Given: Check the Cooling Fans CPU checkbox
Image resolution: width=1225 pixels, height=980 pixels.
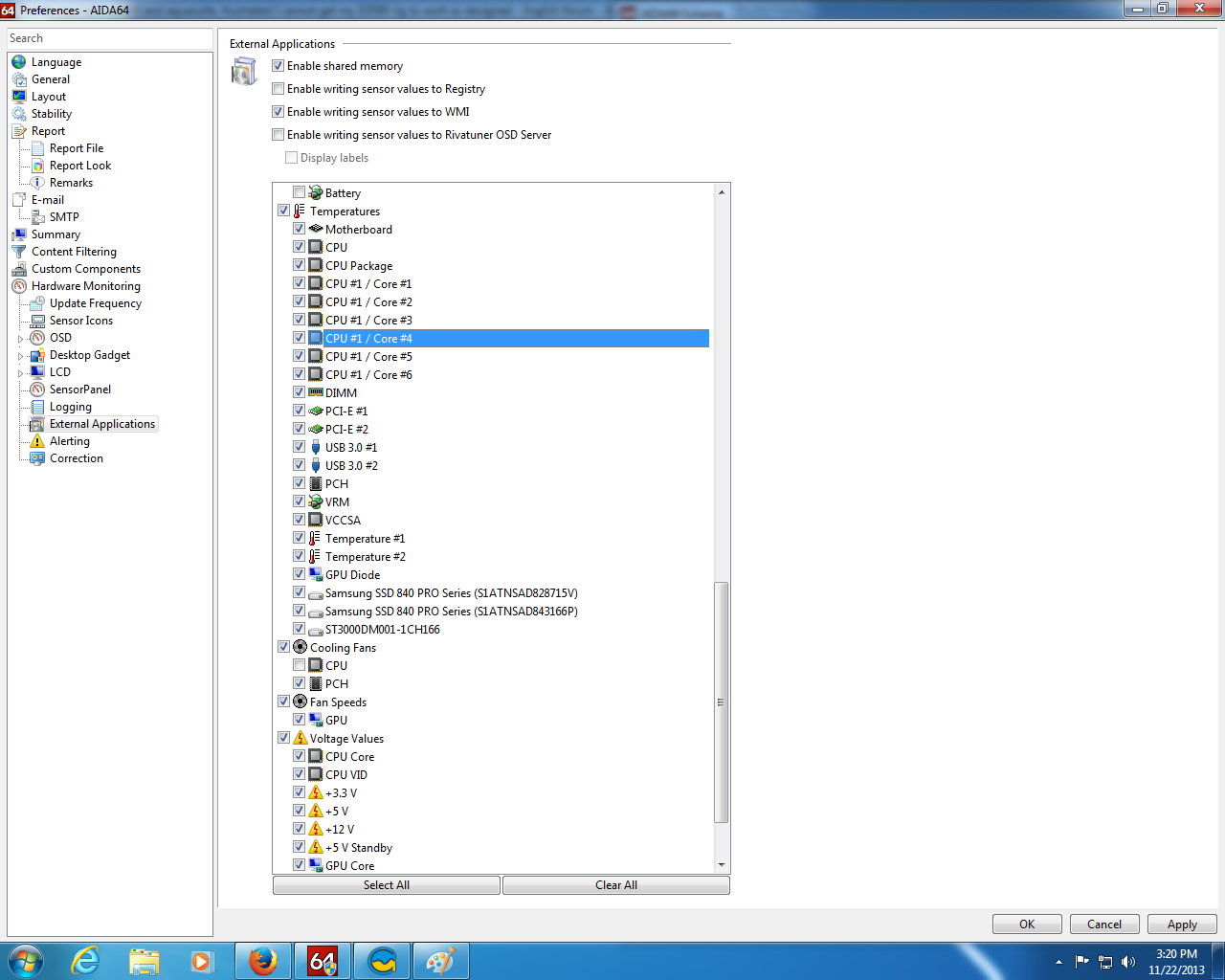Looking at the screenshot, I should pos(300,665).
